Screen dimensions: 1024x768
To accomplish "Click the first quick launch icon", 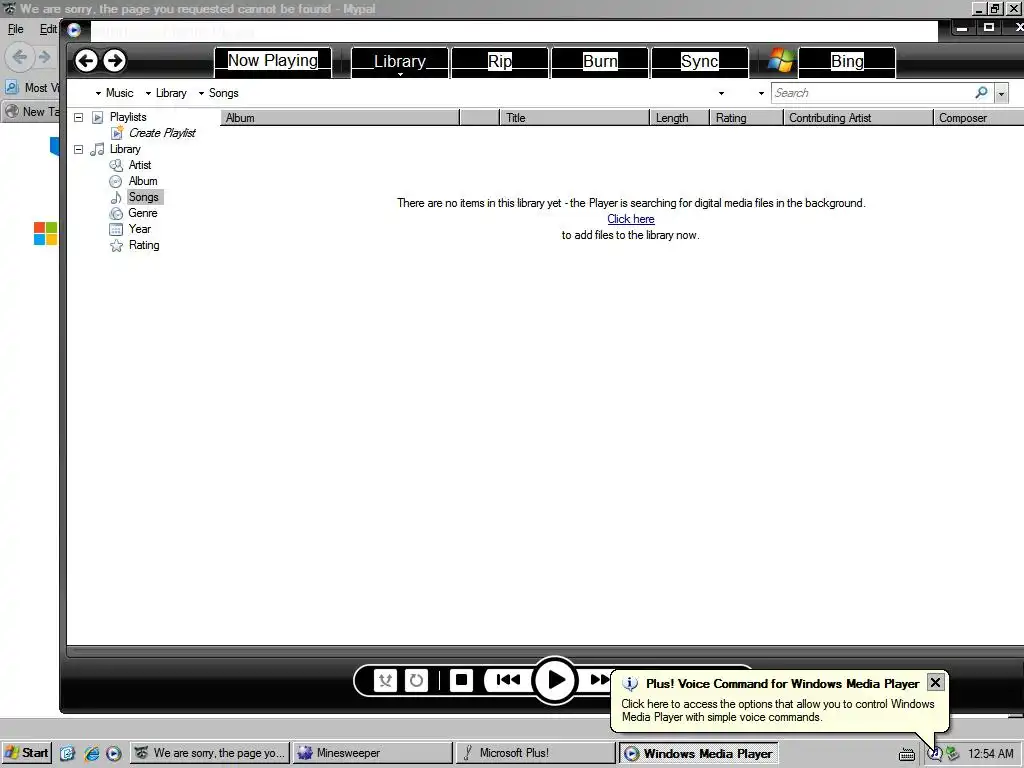I will [x=68, y=754].
